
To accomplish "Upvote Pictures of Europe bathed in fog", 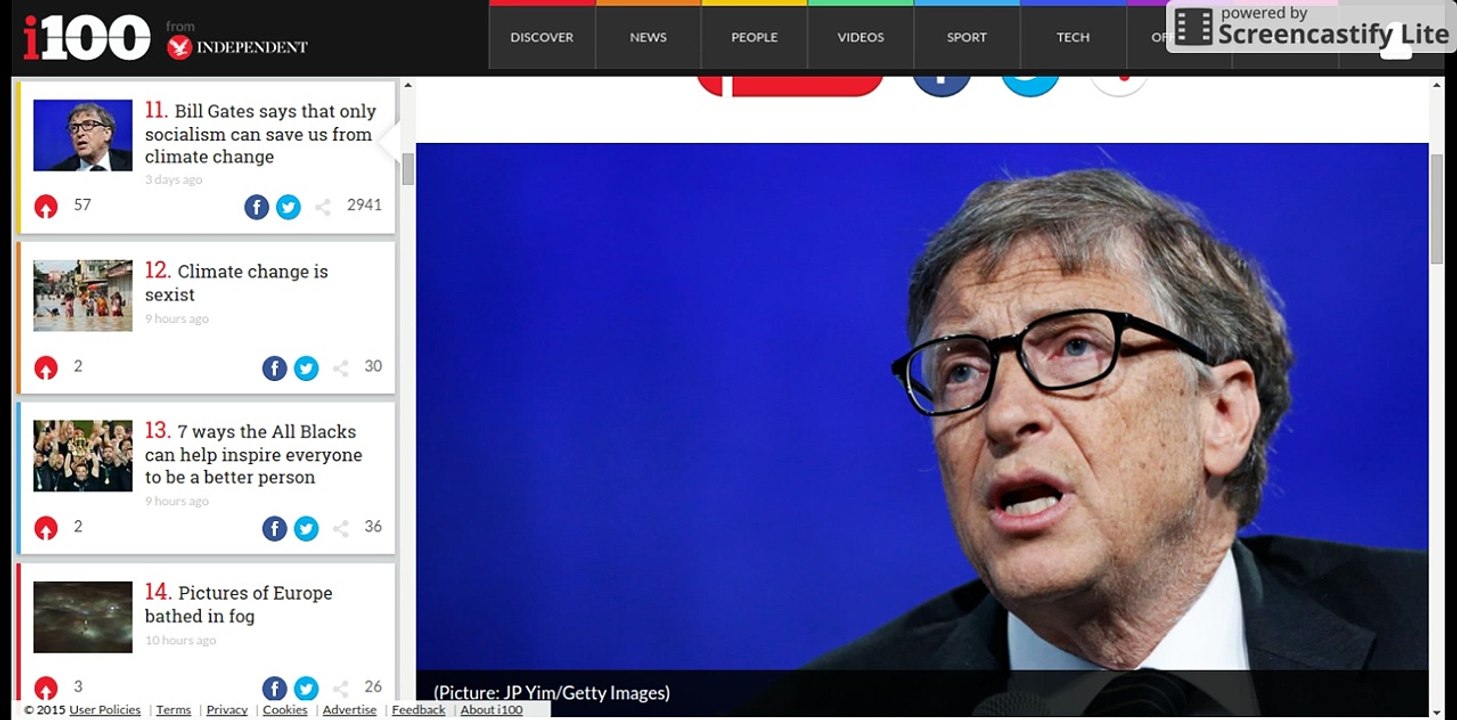I will coord(46,687).
